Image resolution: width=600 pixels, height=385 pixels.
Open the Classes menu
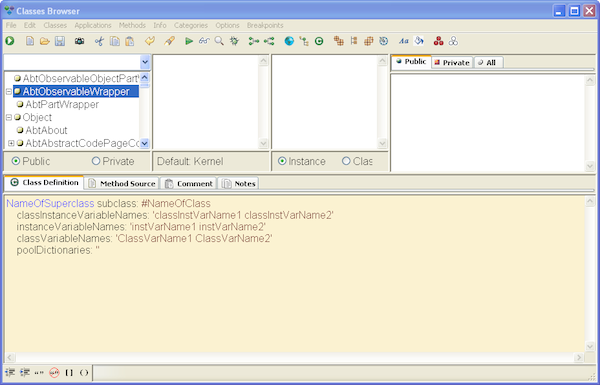point(55,25)
